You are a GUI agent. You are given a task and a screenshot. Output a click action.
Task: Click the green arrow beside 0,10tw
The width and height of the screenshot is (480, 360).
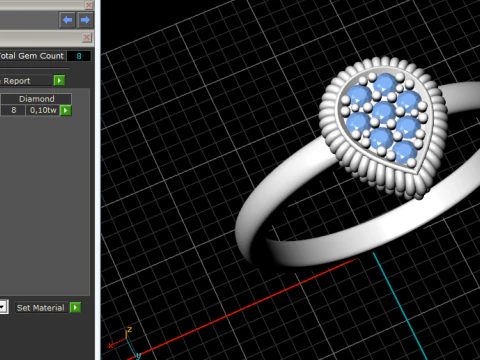coord(66,110)
